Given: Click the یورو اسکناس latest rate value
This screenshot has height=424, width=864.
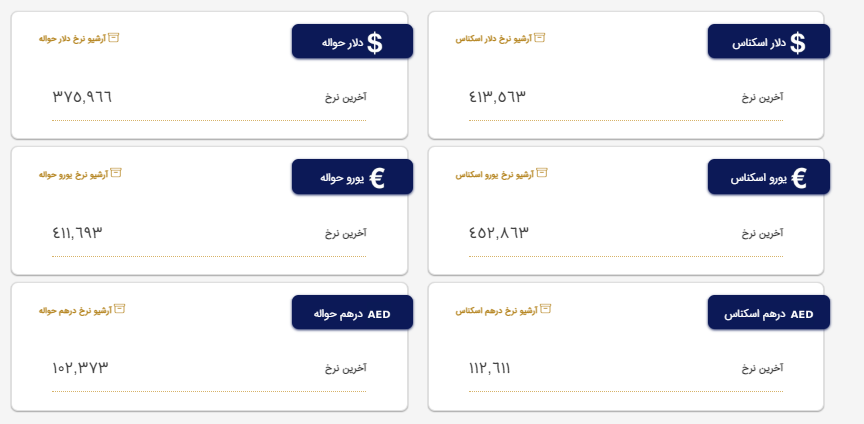Looking at the screenshot, I should pos(498,233).
